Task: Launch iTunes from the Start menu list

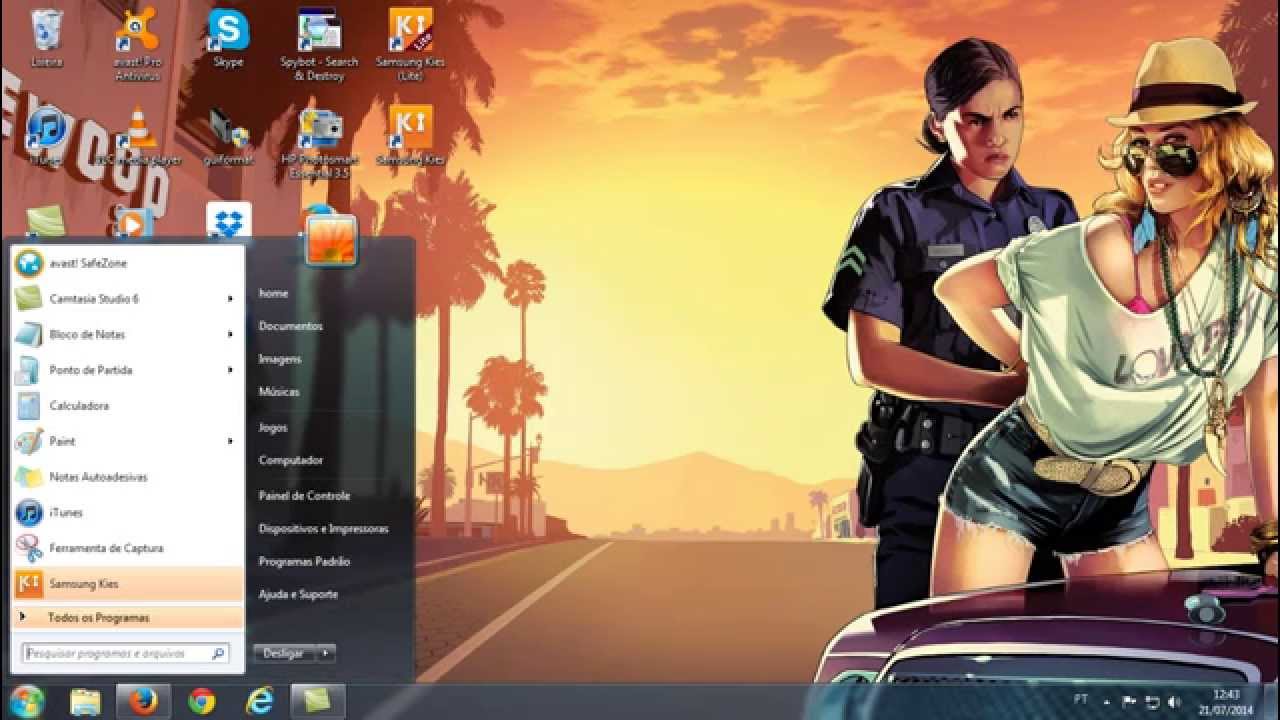Action: pyautogui.click(x=128, y=513)
